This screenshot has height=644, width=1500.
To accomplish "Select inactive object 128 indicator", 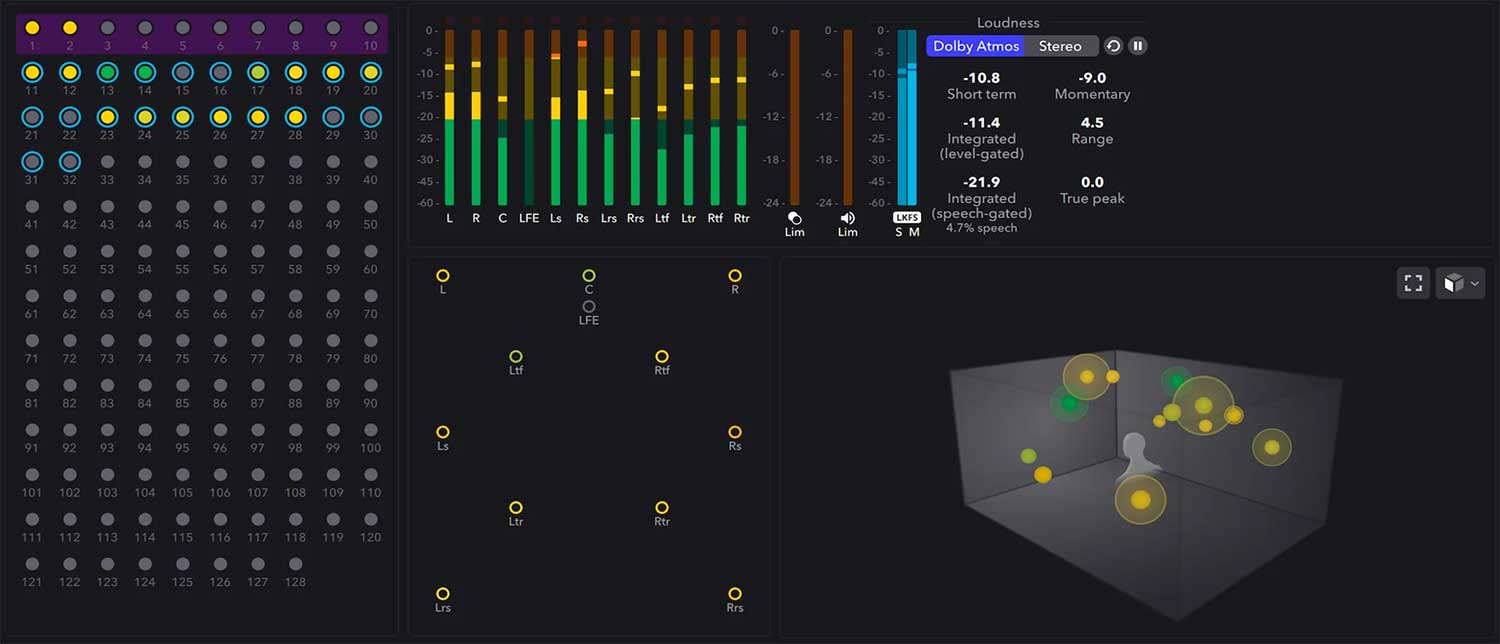I will point(295,563).
